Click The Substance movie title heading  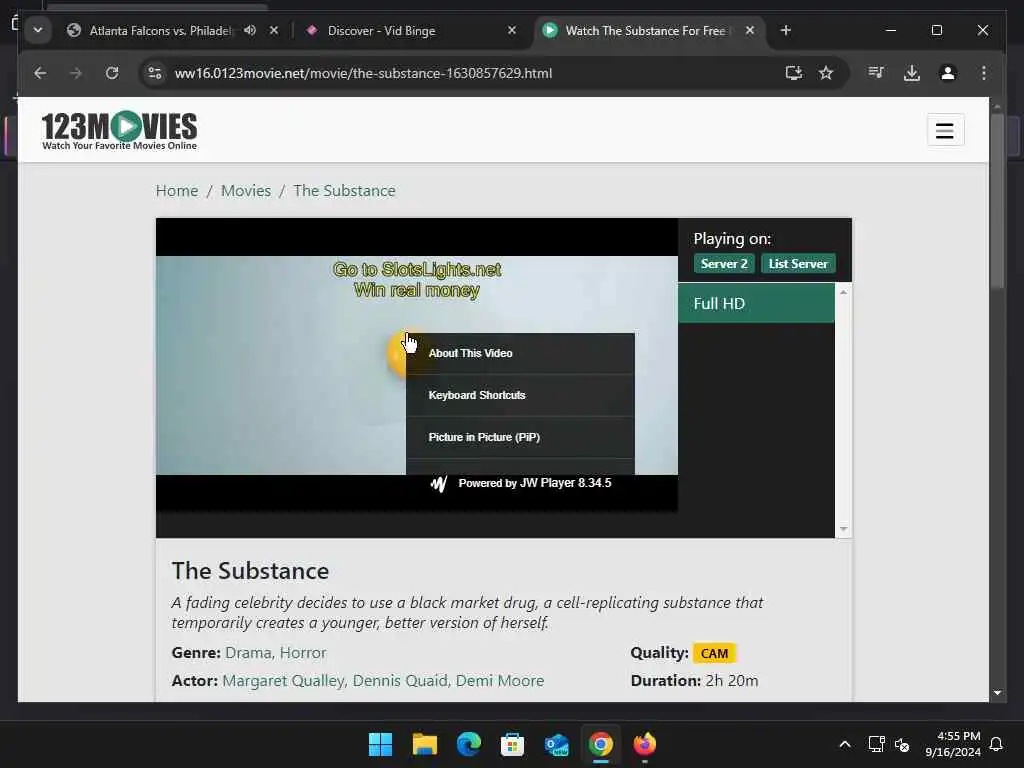tap(250, 571)
